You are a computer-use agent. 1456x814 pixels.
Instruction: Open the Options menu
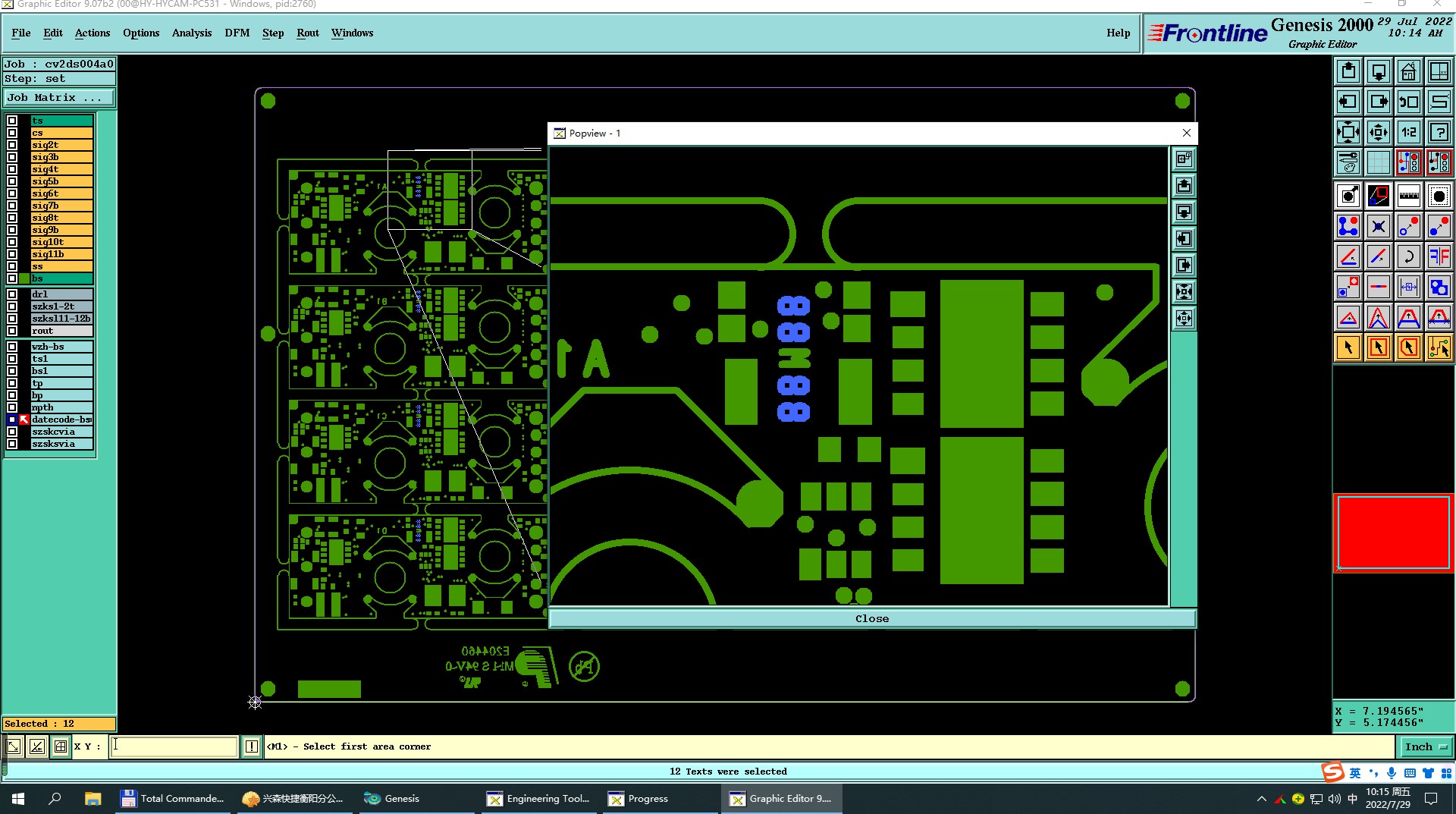[x=141, y=33]
